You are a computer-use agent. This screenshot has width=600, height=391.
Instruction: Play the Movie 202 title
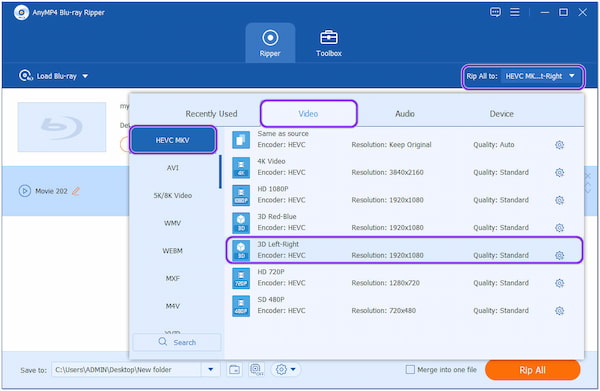click(24, 191)
